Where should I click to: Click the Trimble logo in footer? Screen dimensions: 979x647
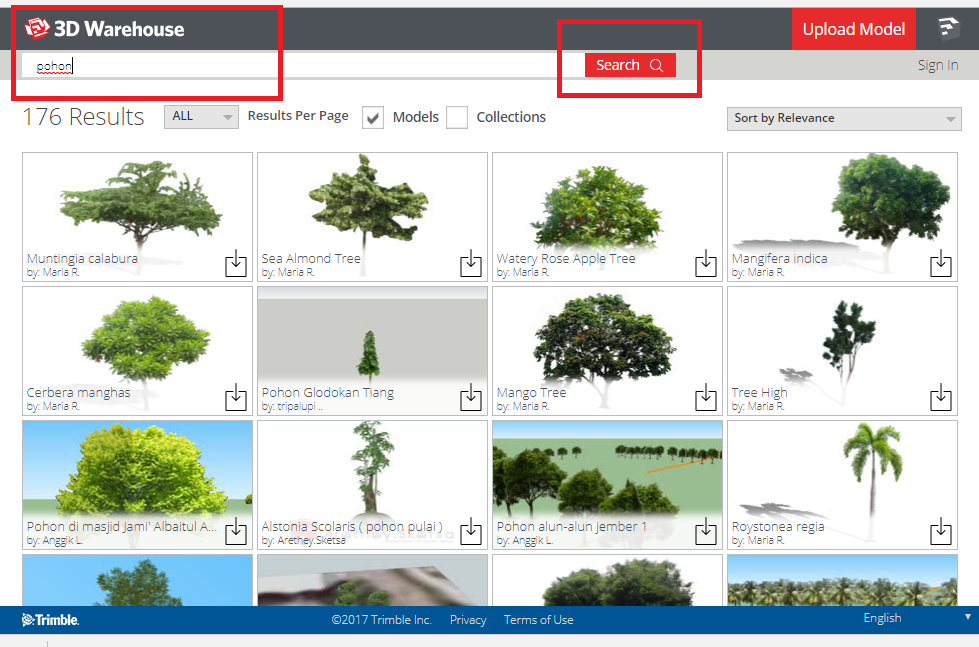[x=50, y=620]
